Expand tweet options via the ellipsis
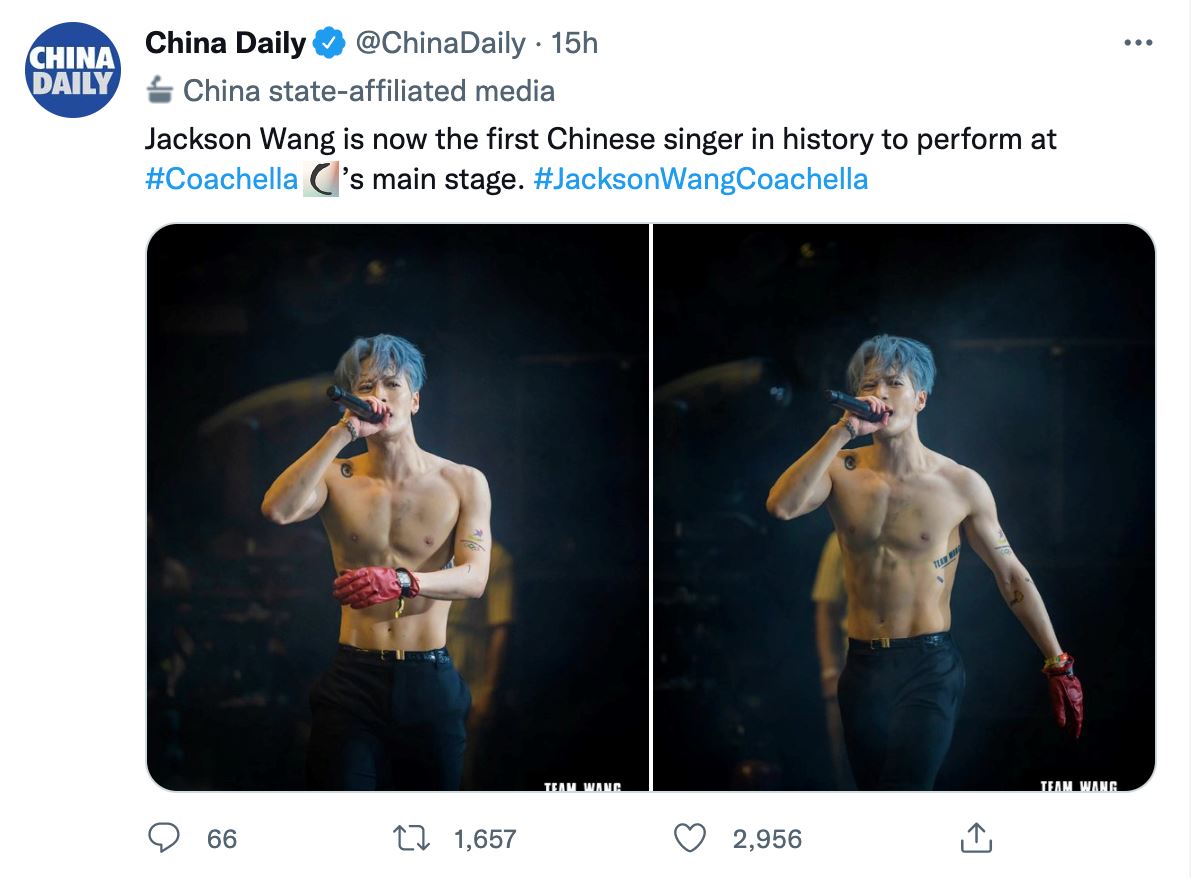Viewport: 1192px width, 878px height. [1136, 40]
